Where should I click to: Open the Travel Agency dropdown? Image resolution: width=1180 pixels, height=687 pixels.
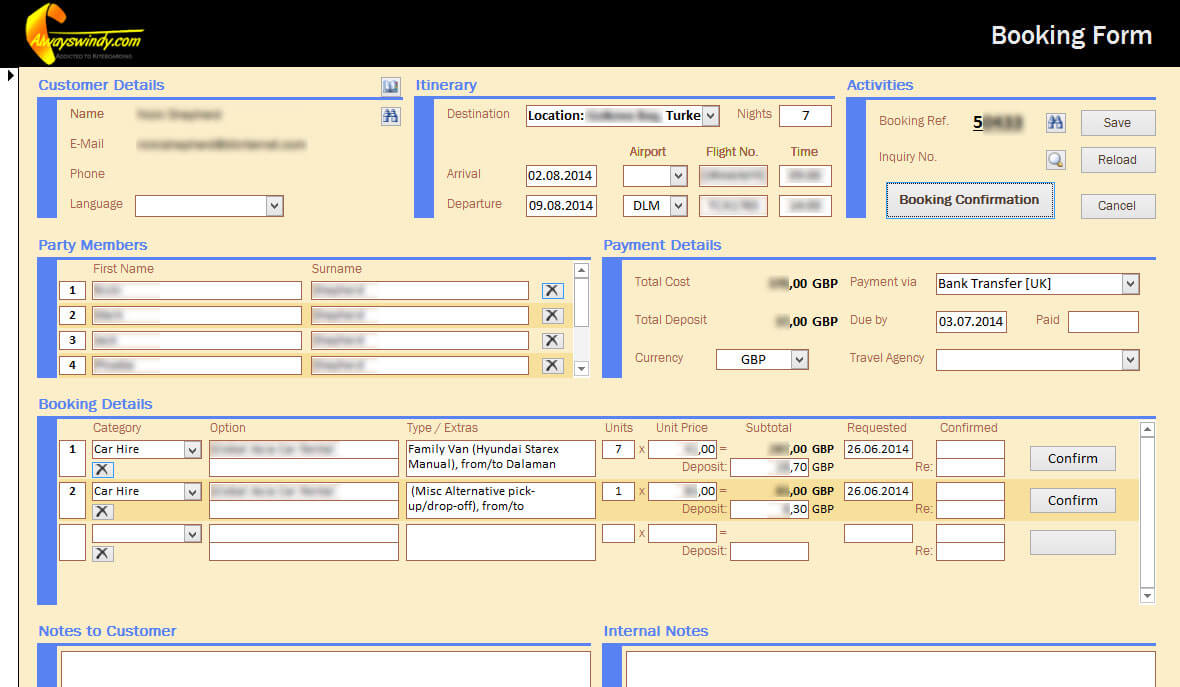1130,359
